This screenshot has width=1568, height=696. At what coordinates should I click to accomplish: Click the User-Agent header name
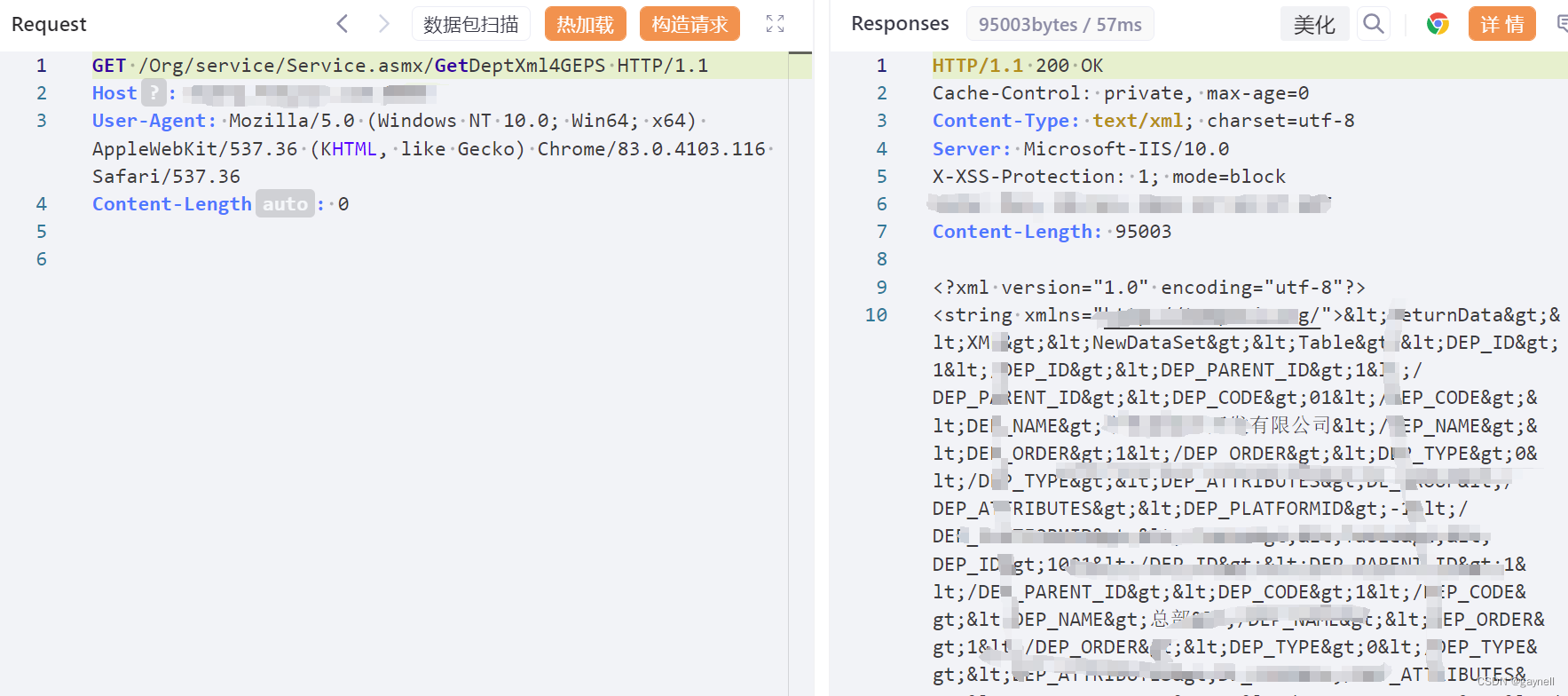pos(154,121)
